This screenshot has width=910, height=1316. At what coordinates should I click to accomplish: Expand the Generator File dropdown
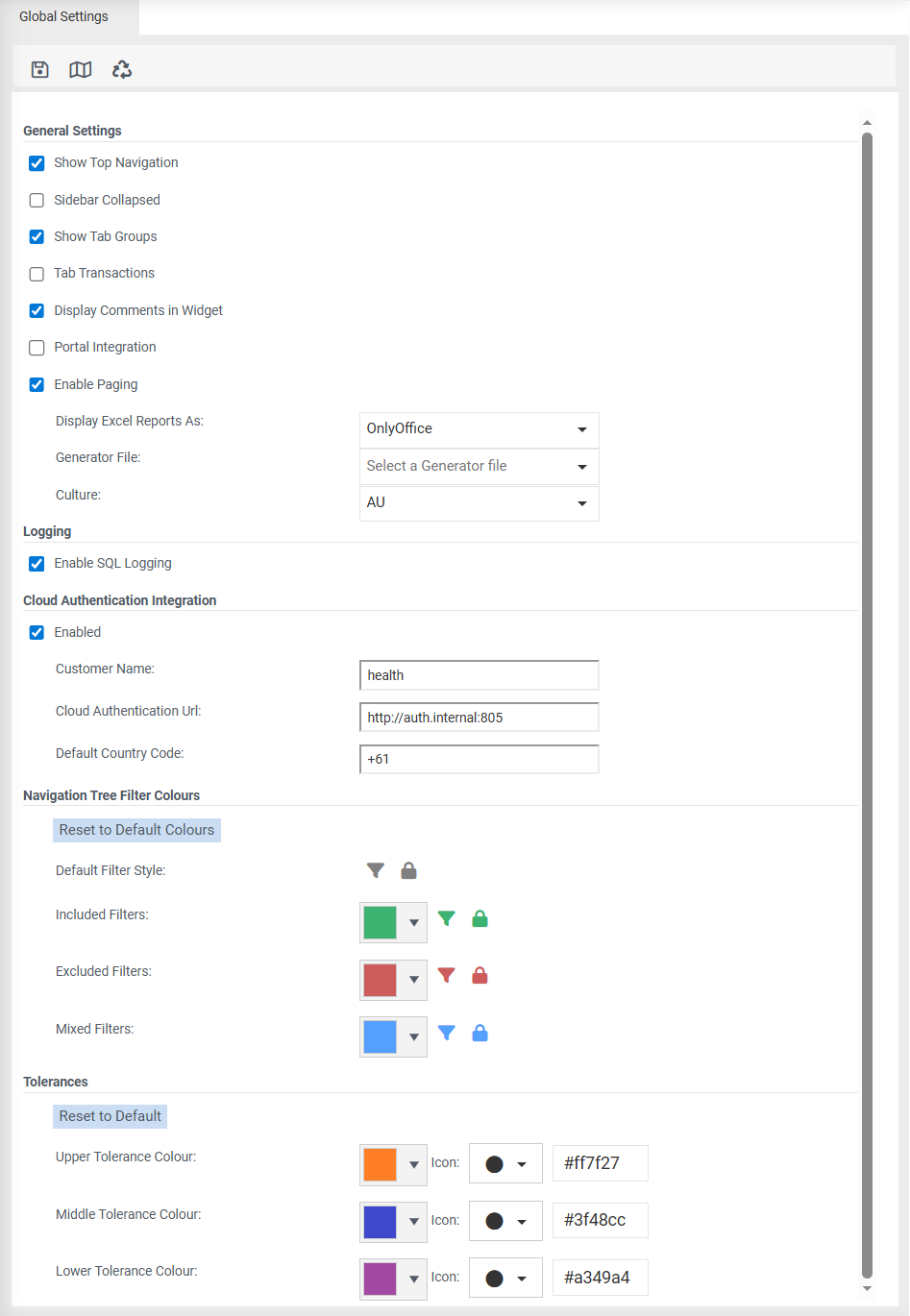(581, 467)
